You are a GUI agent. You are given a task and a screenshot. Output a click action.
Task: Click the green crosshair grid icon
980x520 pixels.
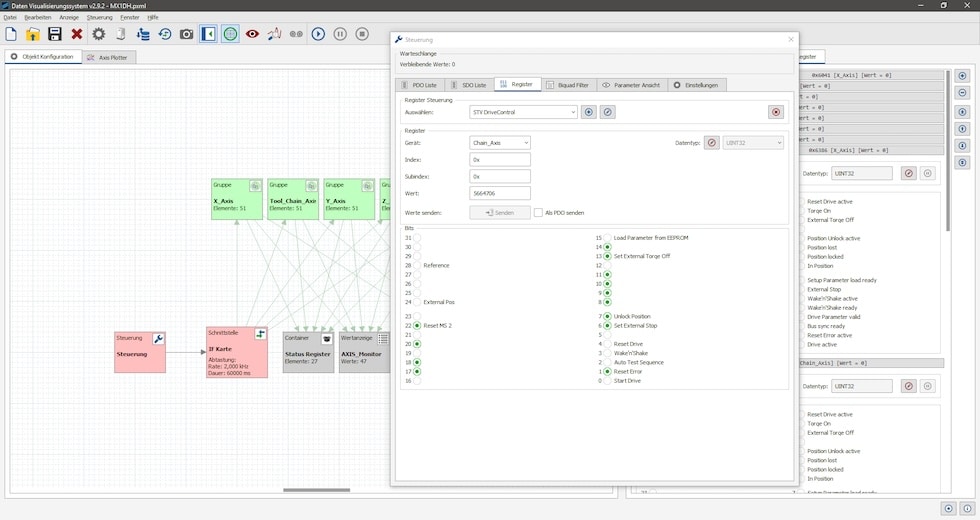[x=230, y=34]
